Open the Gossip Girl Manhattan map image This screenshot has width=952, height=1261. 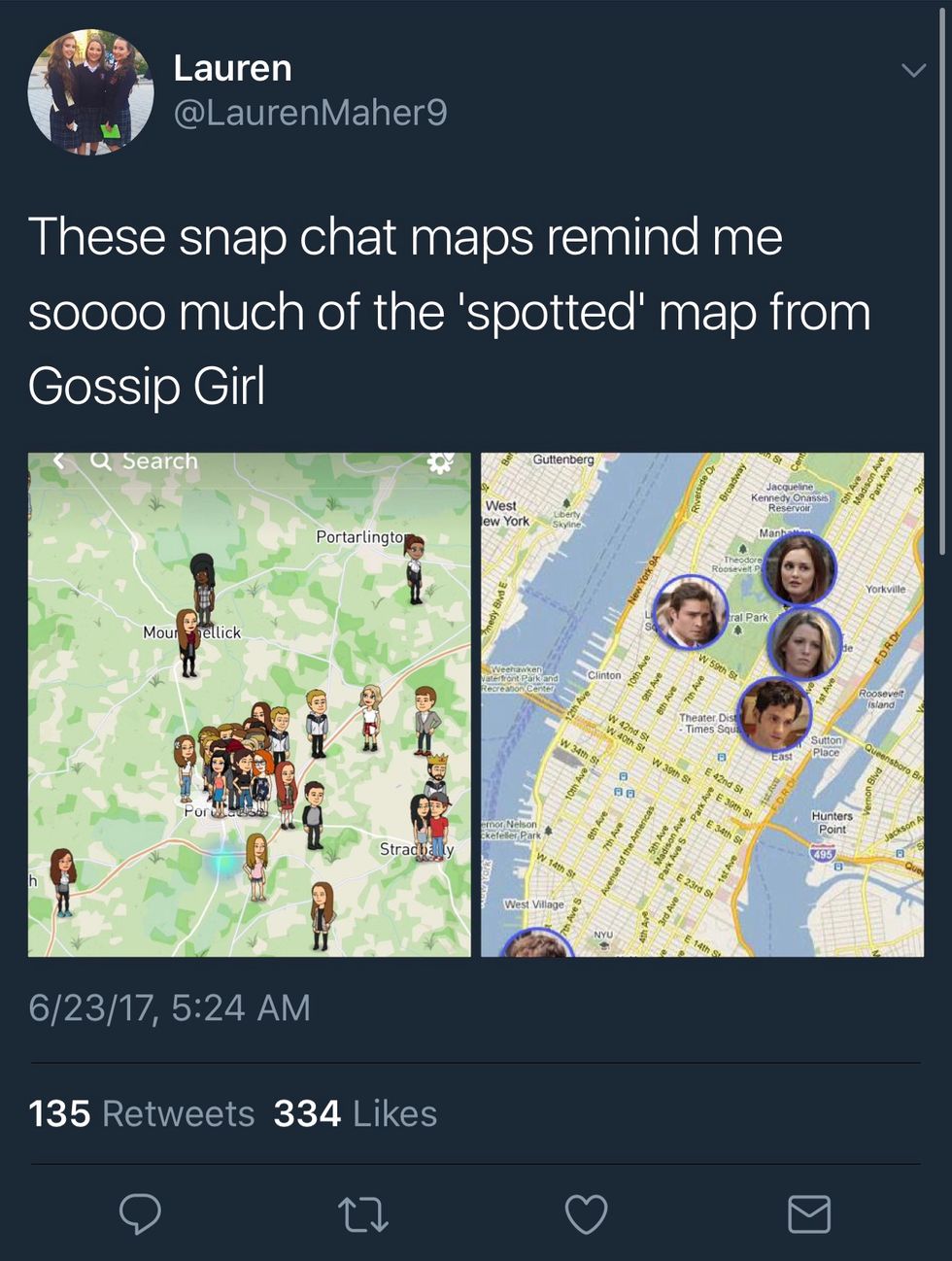pos(702,704)
